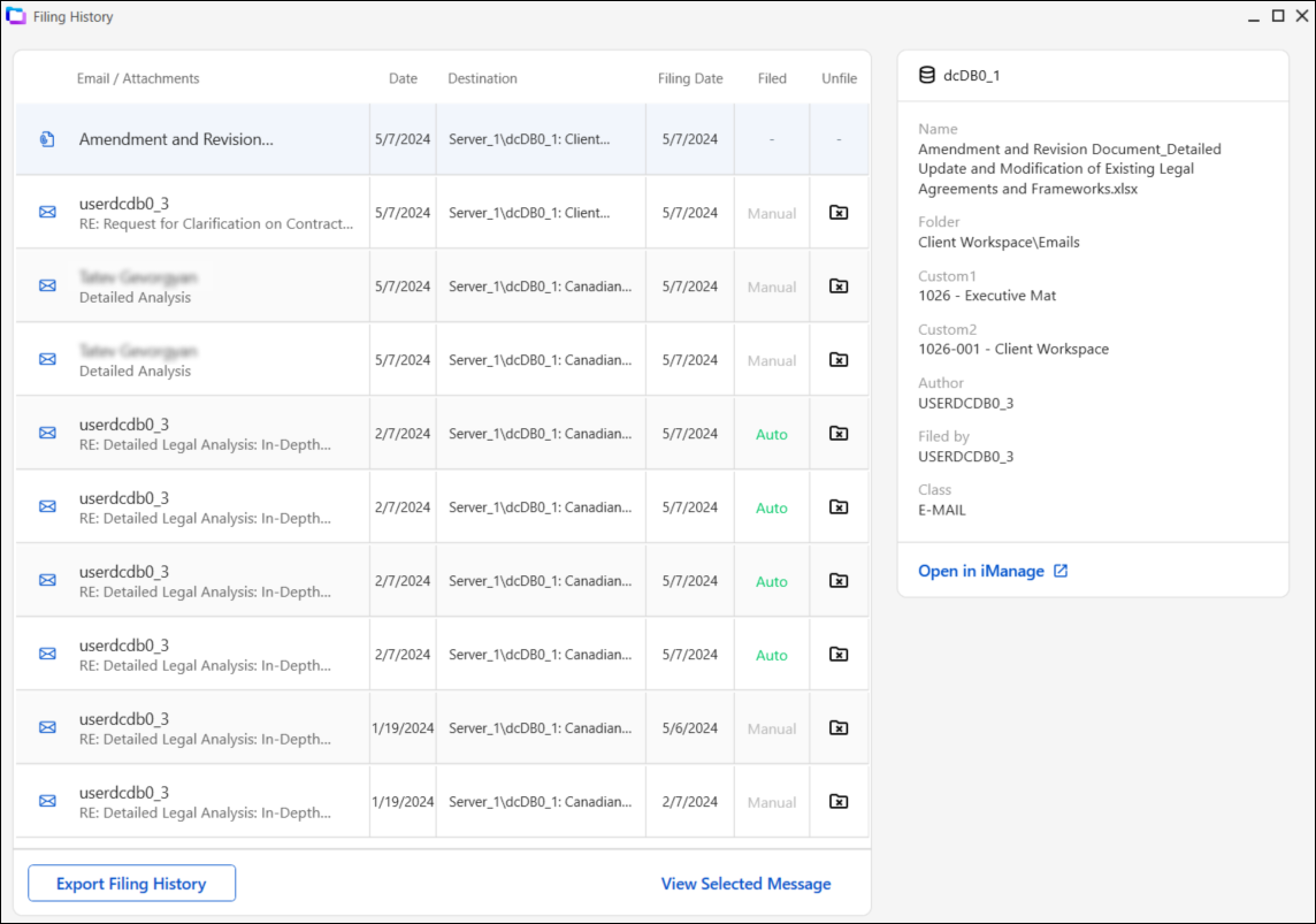Click the Filing Date column header
This screenshot has height=924, width=1316.
(690, 78)
